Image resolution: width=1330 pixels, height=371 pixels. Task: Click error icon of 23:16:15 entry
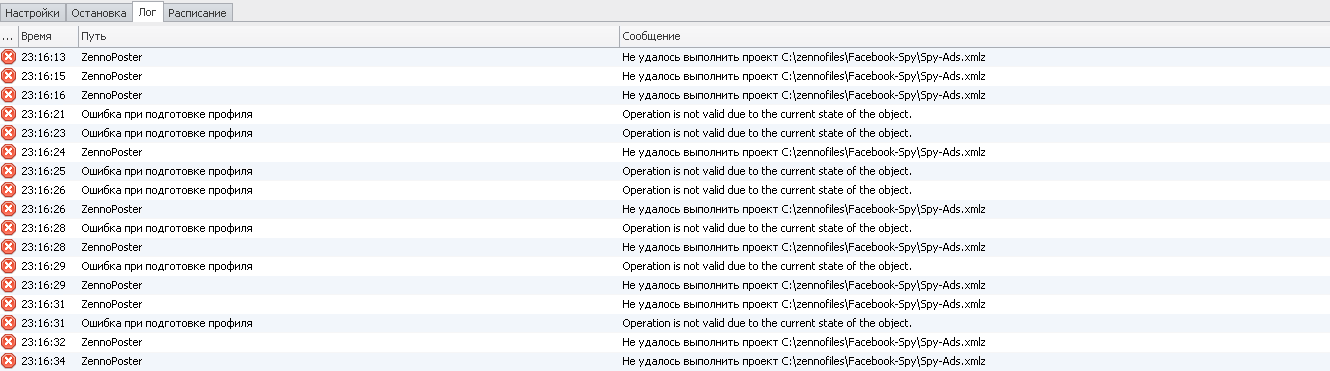pyautogui.click(x=8, y=76)
